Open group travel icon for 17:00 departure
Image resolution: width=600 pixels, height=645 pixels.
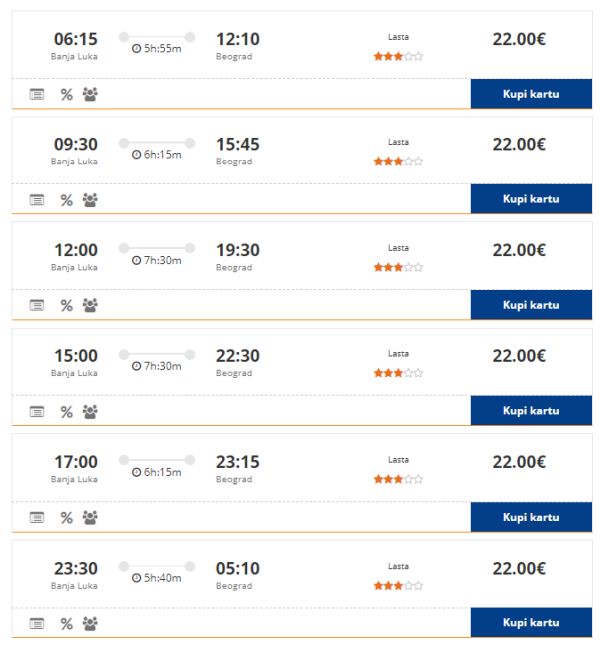click(90, 517)
